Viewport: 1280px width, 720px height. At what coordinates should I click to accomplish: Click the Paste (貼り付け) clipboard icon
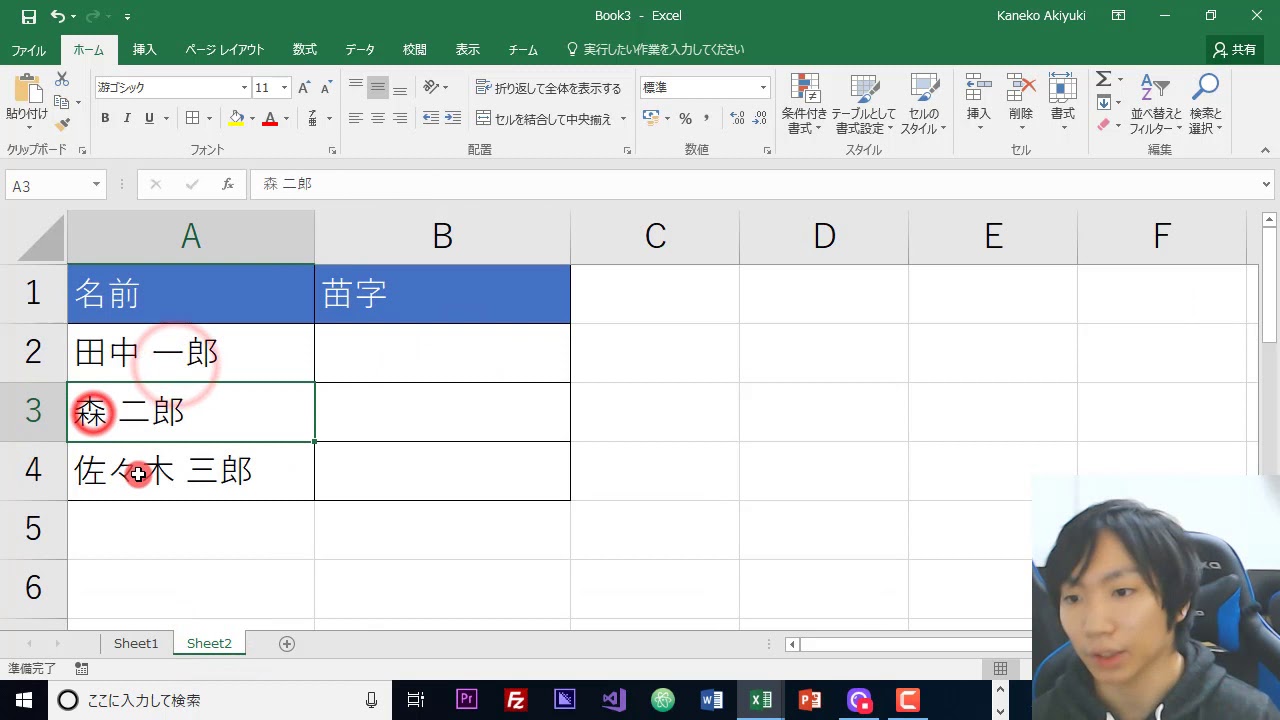[x=26, y=89]
